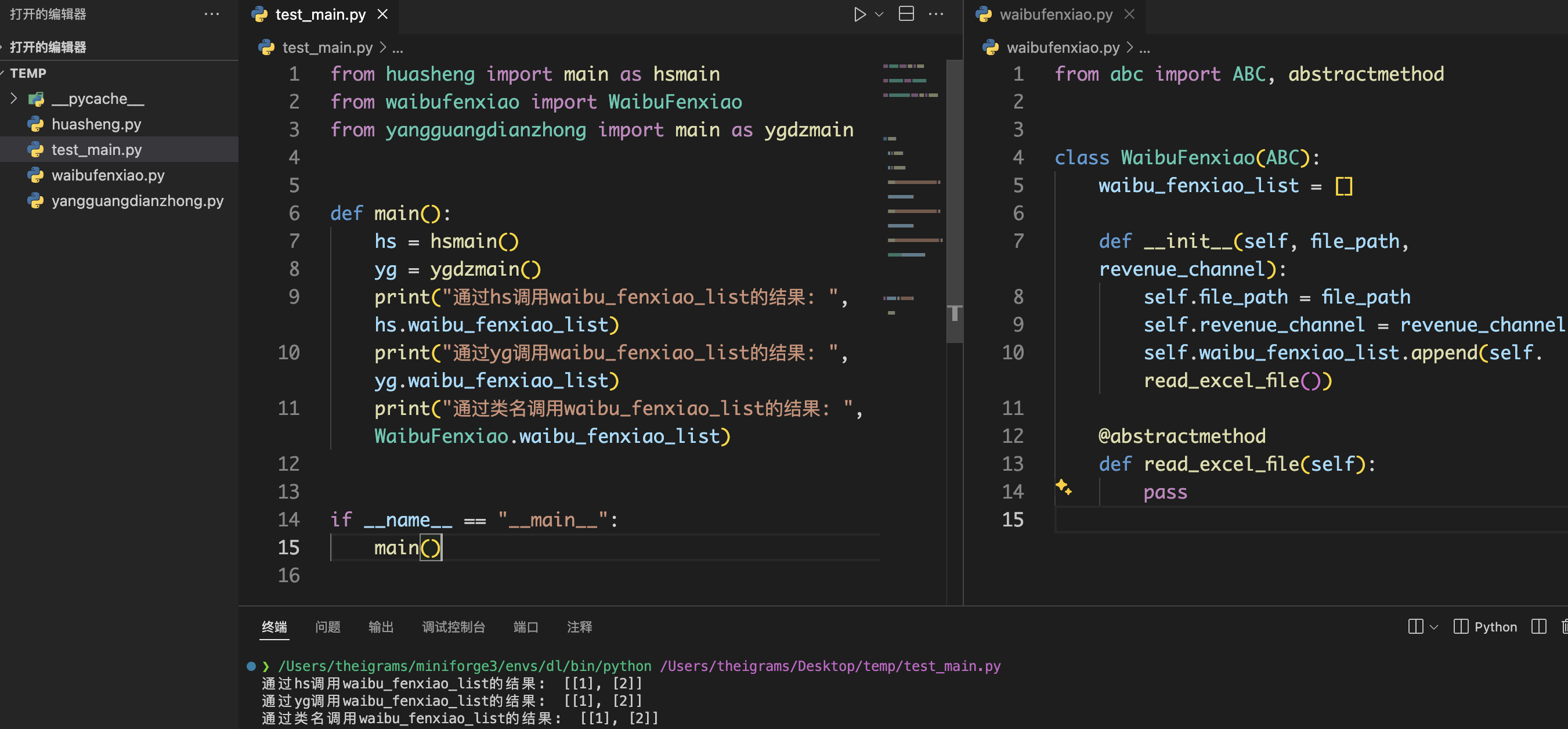
Task: Click the code minimap overview
Action: 913,183
